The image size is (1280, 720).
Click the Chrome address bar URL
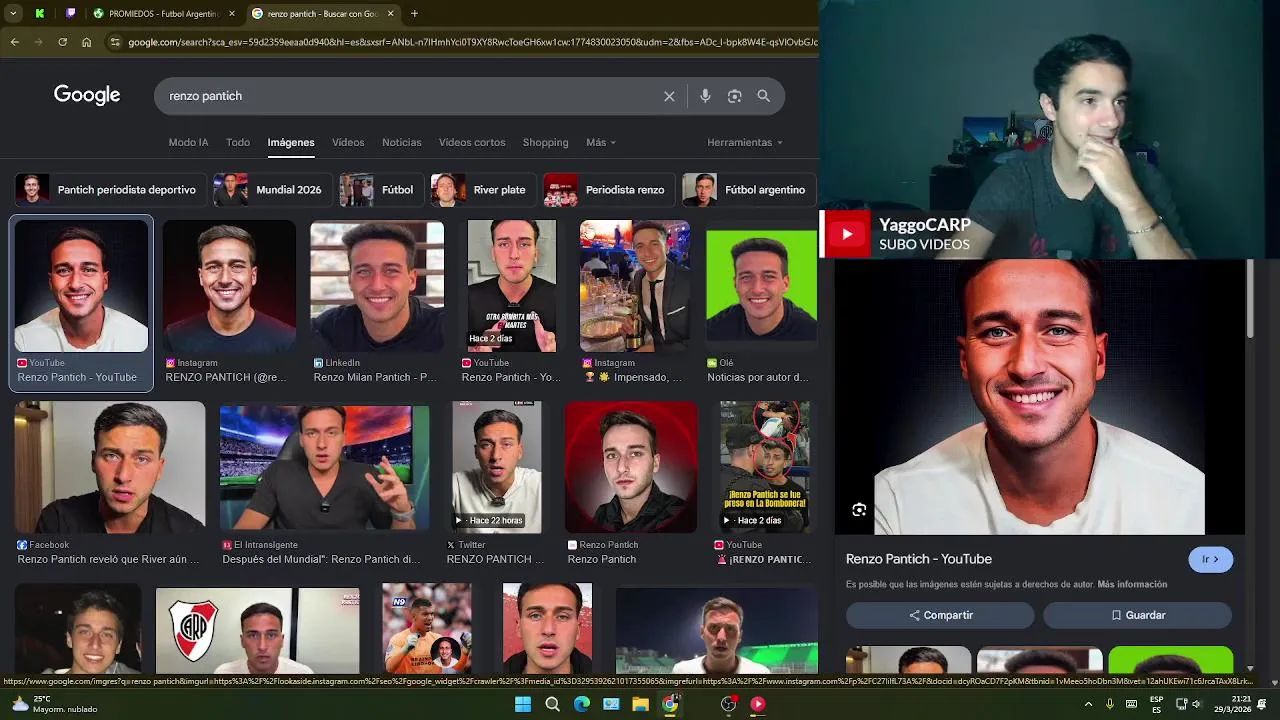click(x=470, y=42)
